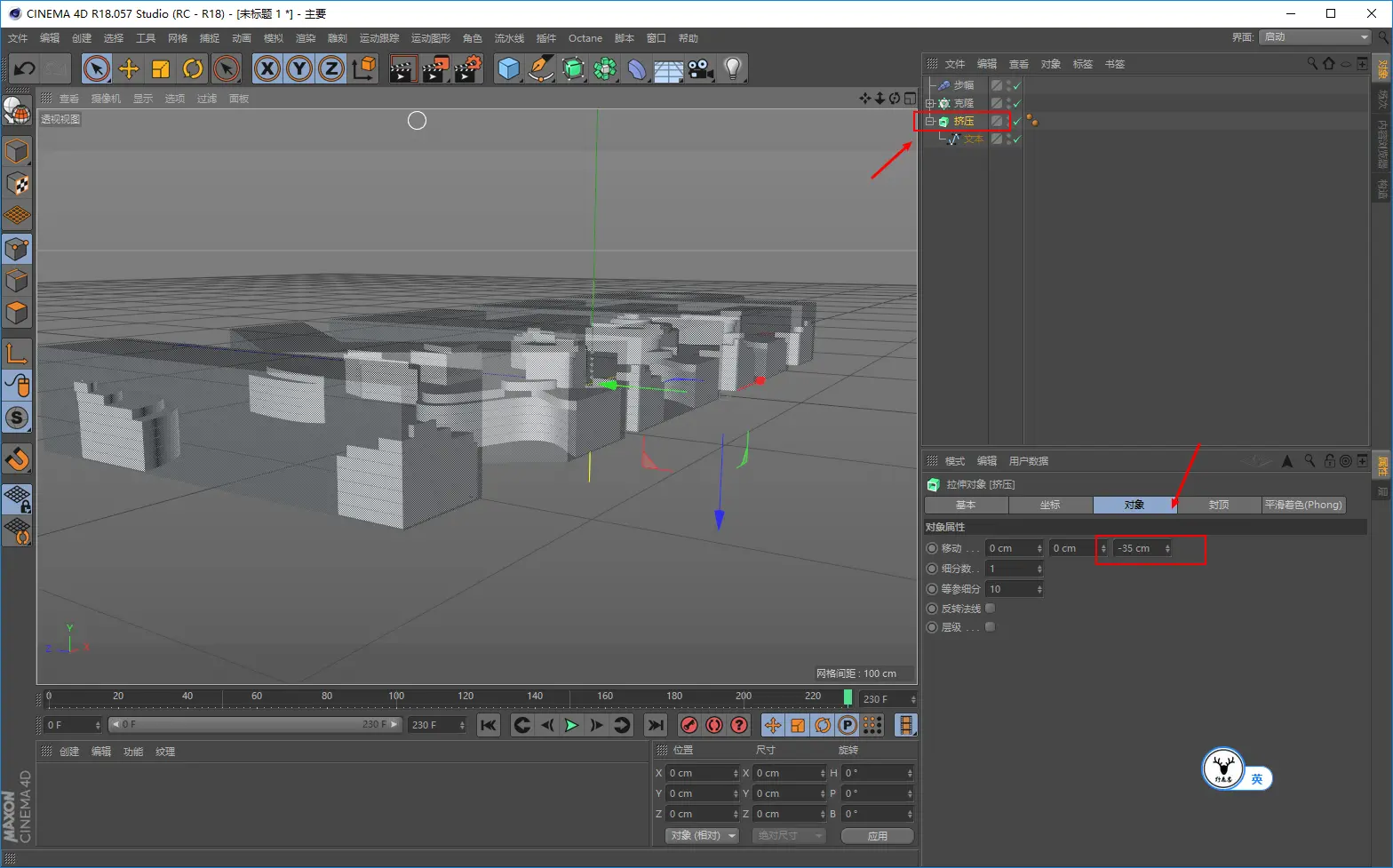Toggle the green checkmark for 挤压
Viewport: 1393px width, 868px height.
coord(1016,122)
